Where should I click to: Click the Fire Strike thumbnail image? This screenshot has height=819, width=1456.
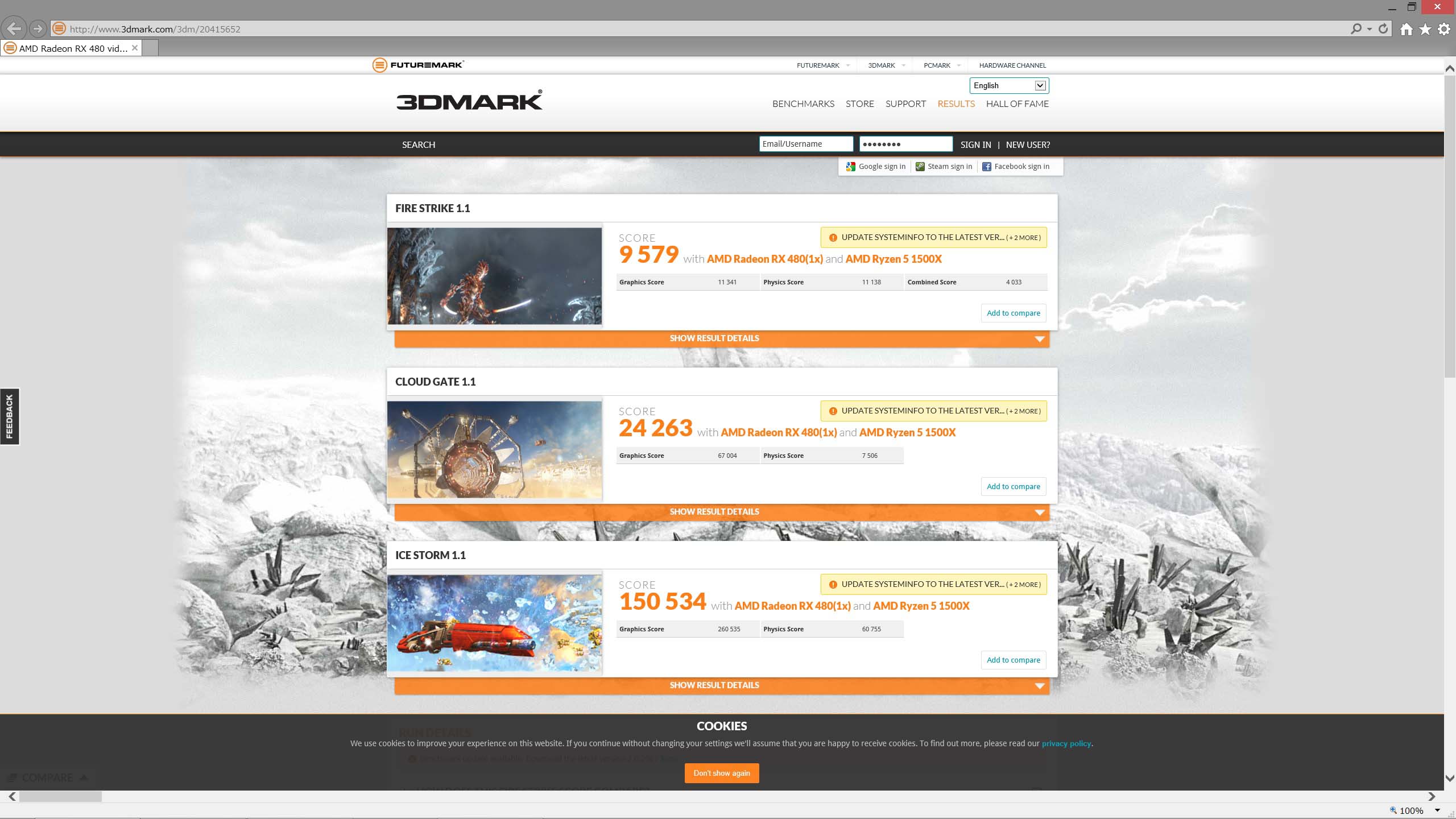pos(494,276)
